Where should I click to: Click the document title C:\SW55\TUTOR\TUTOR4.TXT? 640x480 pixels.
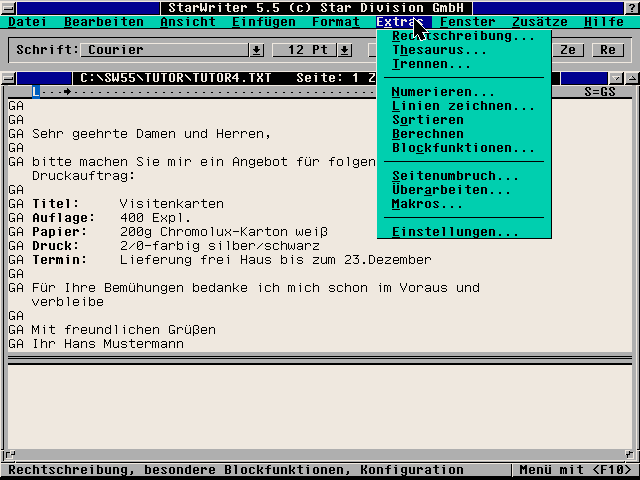(176, 78)
